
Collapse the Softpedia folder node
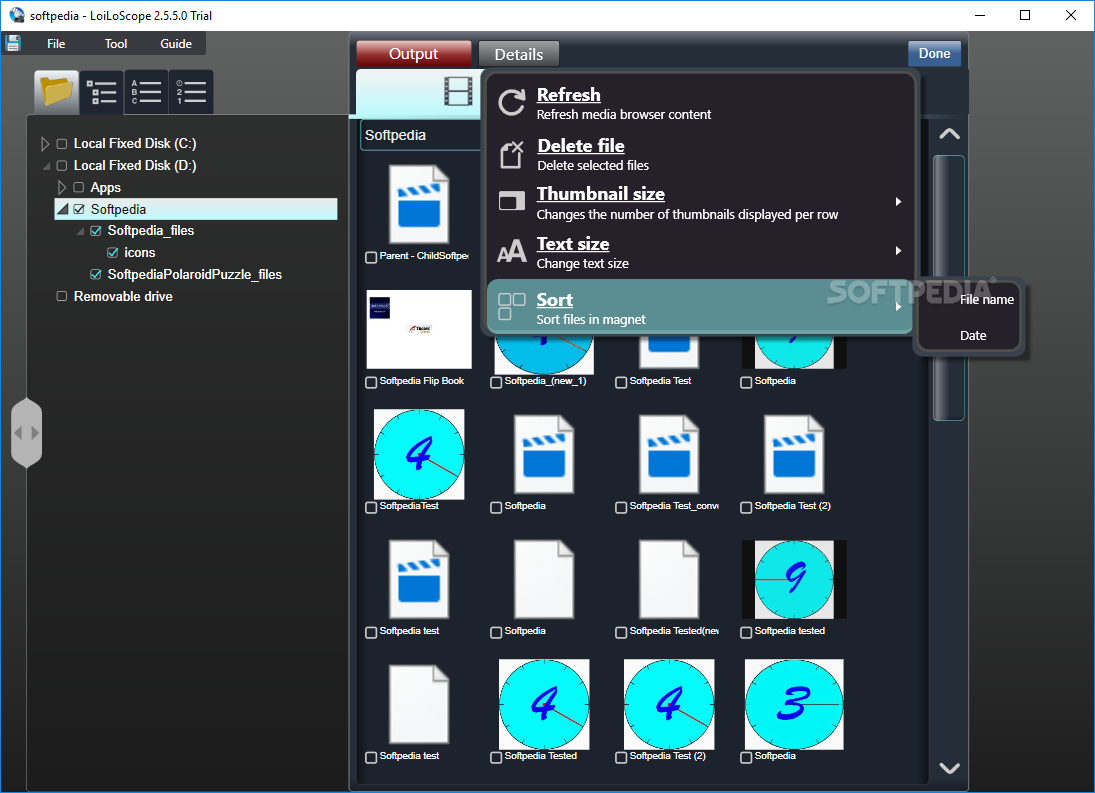pyautogui.click(x=63, y=209)
